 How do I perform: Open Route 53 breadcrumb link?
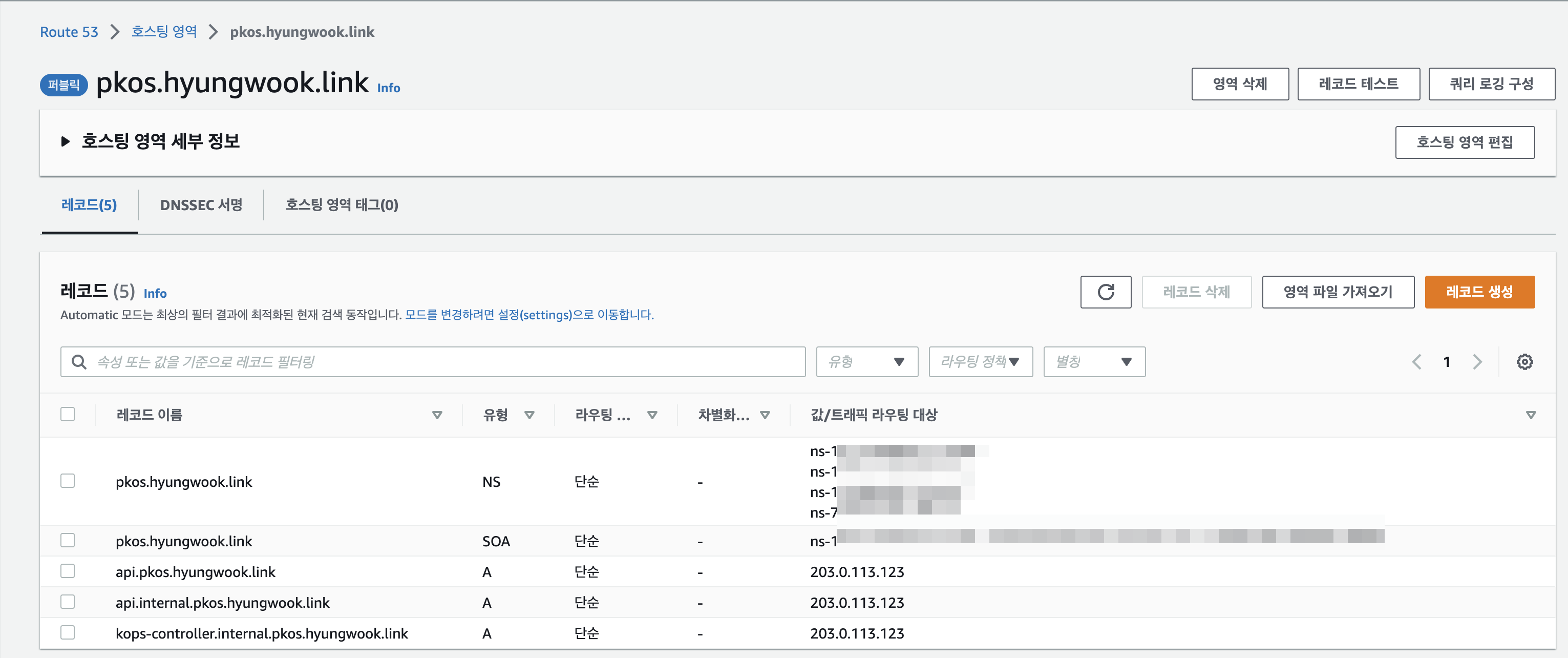(x=69, y=32)
